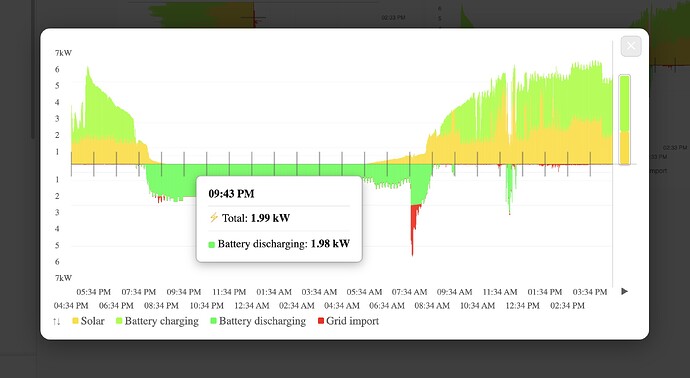Click the 07:34 AM time axis label

[410, 292]
